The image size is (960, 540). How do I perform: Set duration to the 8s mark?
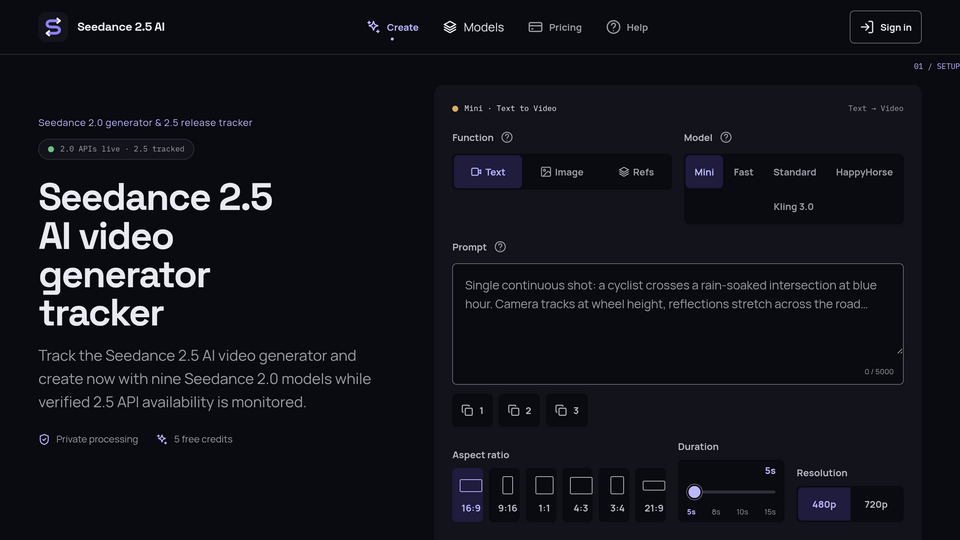[x=716, y=512]
